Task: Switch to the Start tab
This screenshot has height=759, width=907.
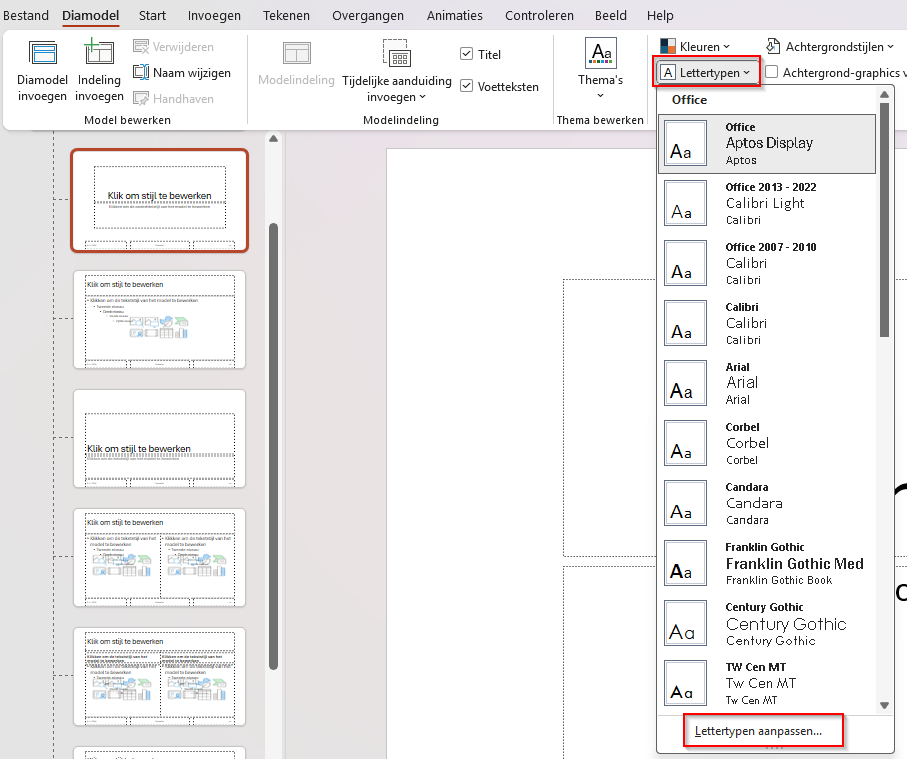Action: (x=152, y=16)
